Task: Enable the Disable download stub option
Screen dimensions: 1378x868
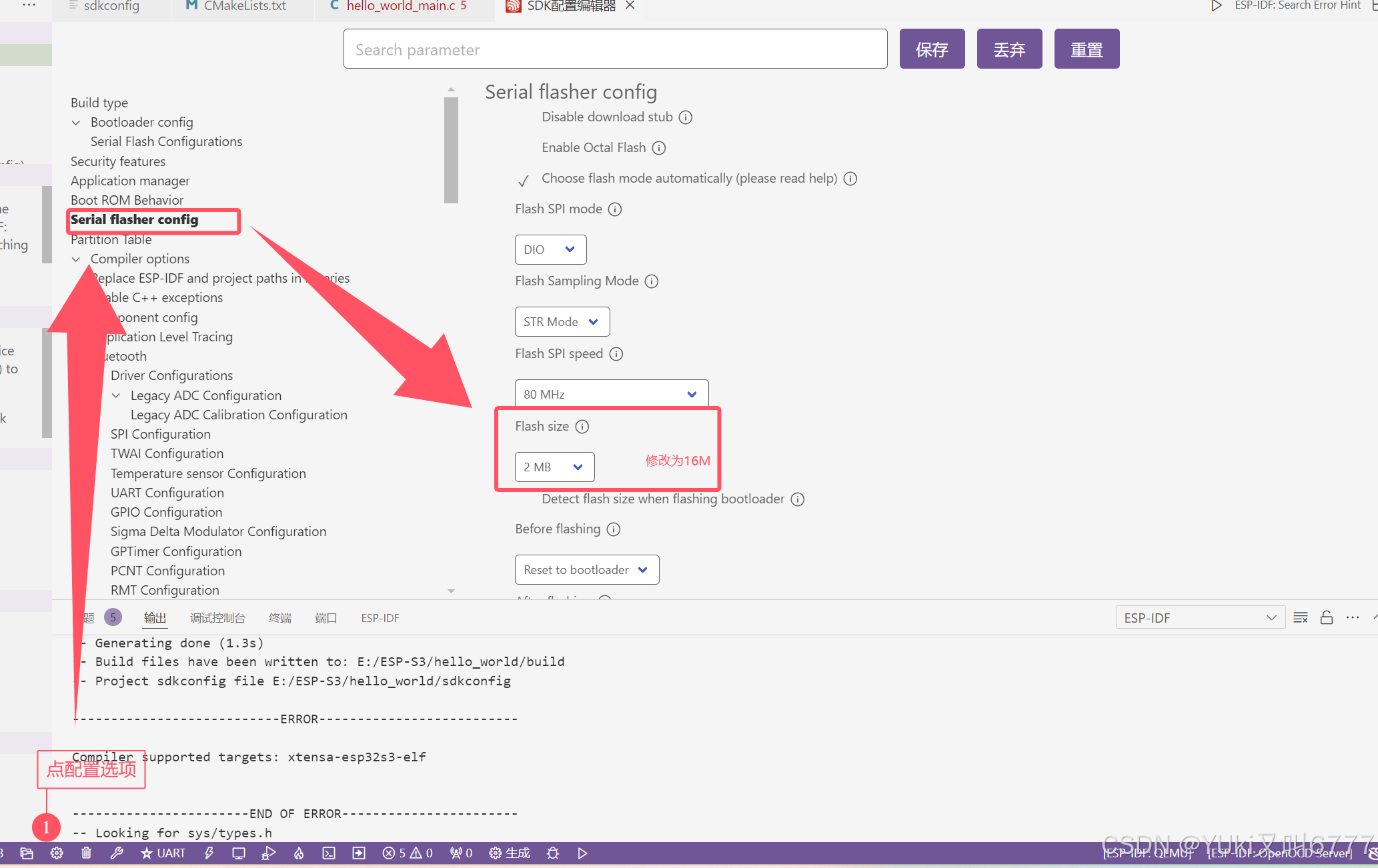Action: pyautogui.click(x=524, y=118)
